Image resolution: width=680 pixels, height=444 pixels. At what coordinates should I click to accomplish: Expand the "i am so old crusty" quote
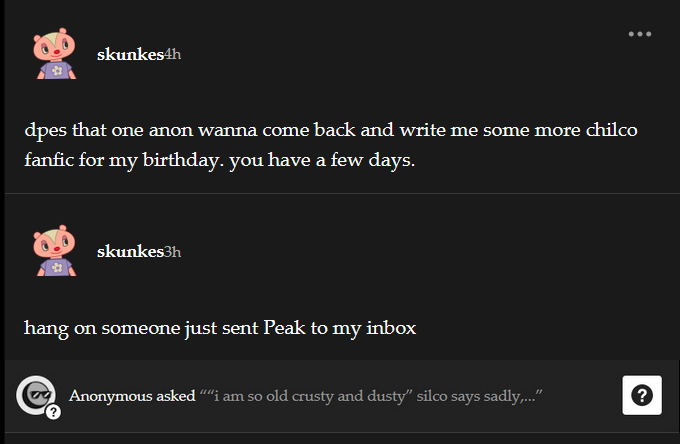pyautogui.click(x=370, y=396)
